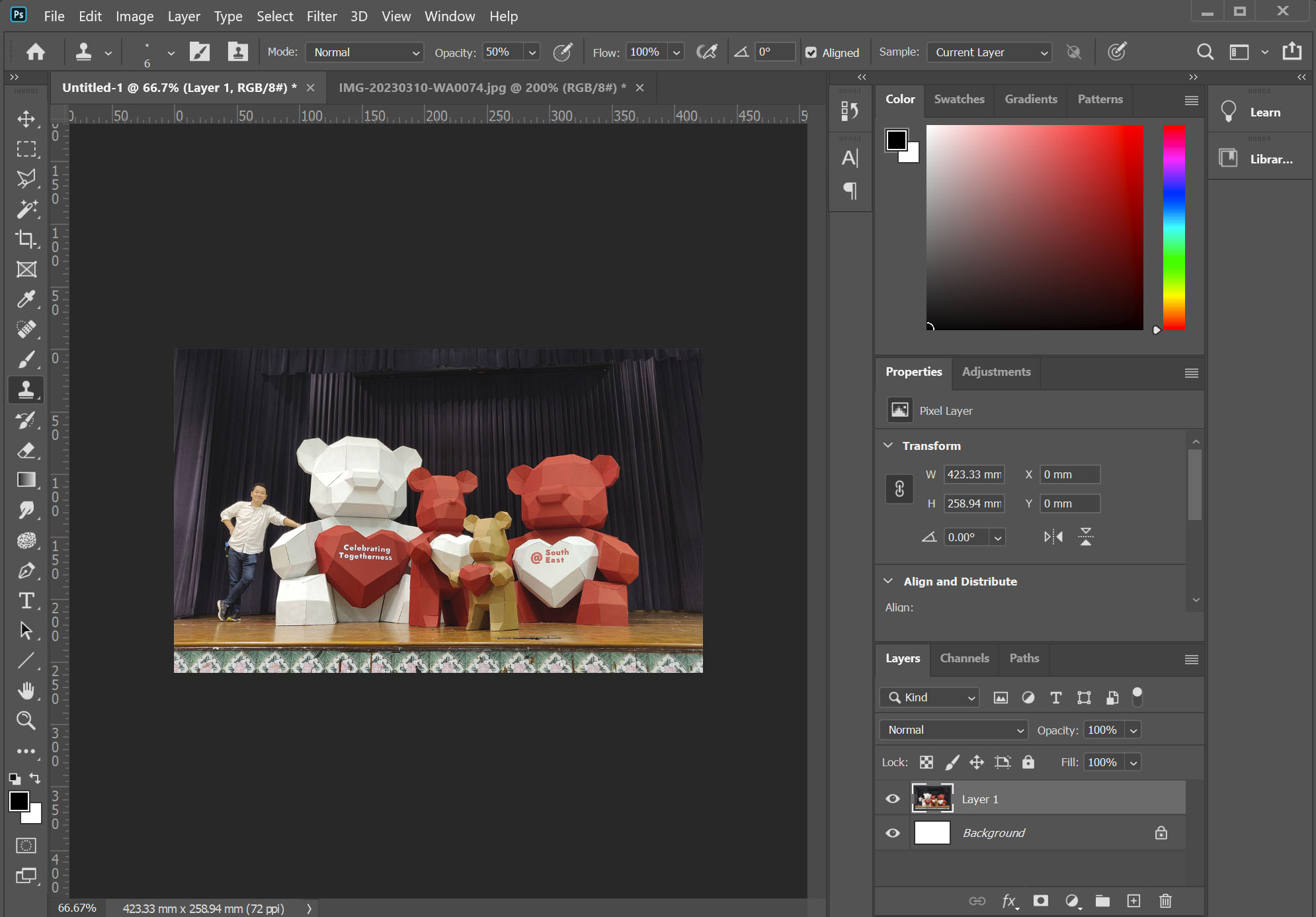Select the Crop tool

pos(26,240)
